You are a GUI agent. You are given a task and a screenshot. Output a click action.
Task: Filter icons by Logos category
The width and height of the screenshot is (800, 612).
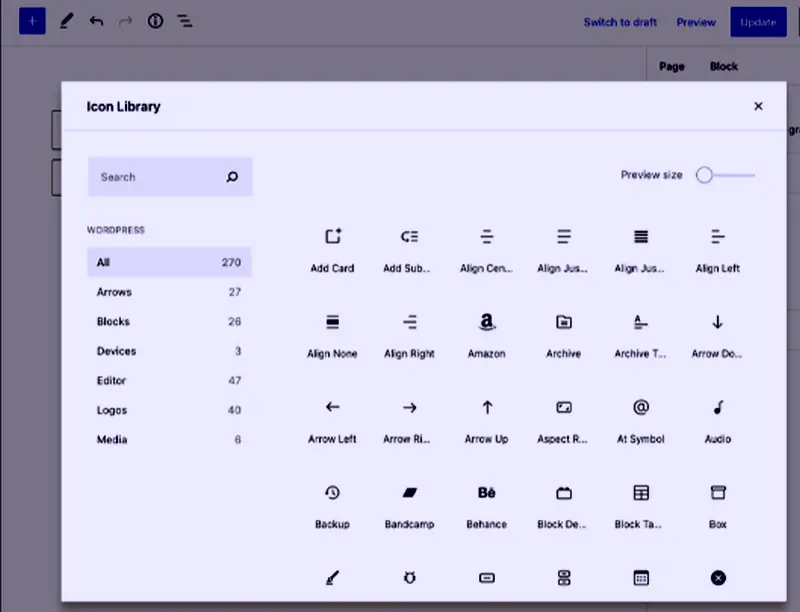coord(169,410)
